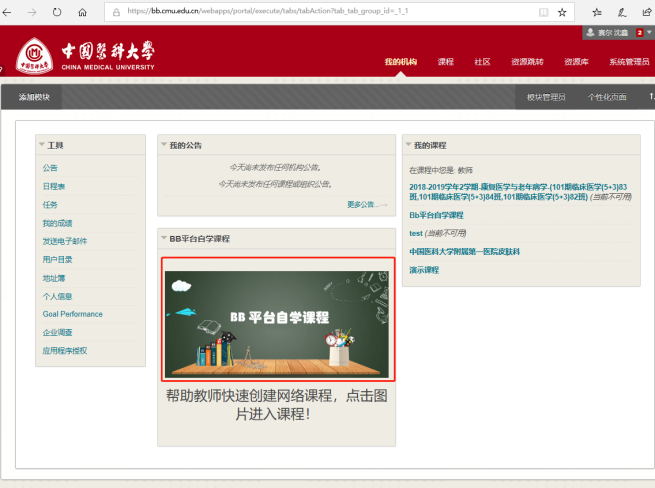Image resolution: width=655 pixels, height=488 pixels.
Task: Collapse the 我的公告 module
Action: click(163, 145)
